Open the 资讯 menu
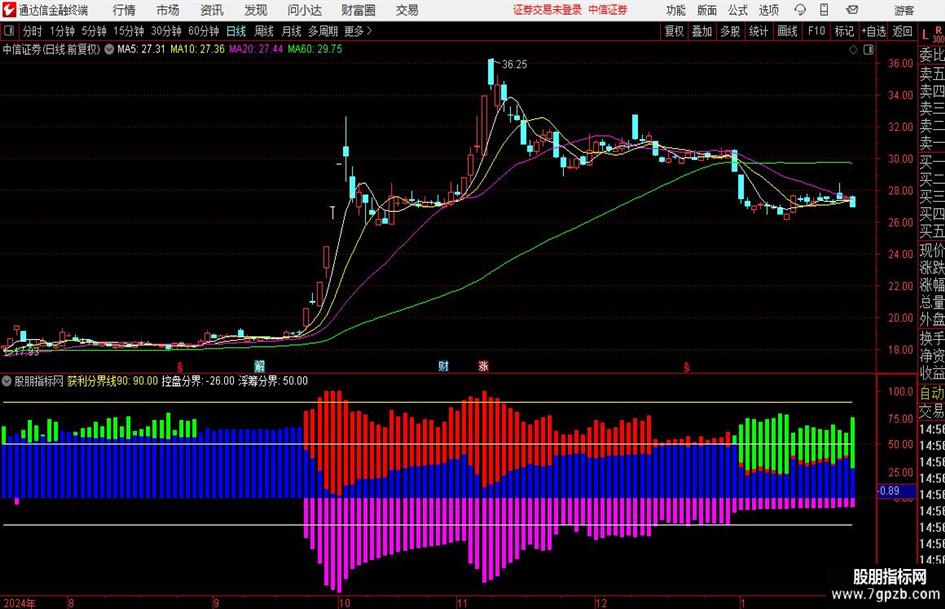This screenshot has height=609, width=945. click(212, 10)
